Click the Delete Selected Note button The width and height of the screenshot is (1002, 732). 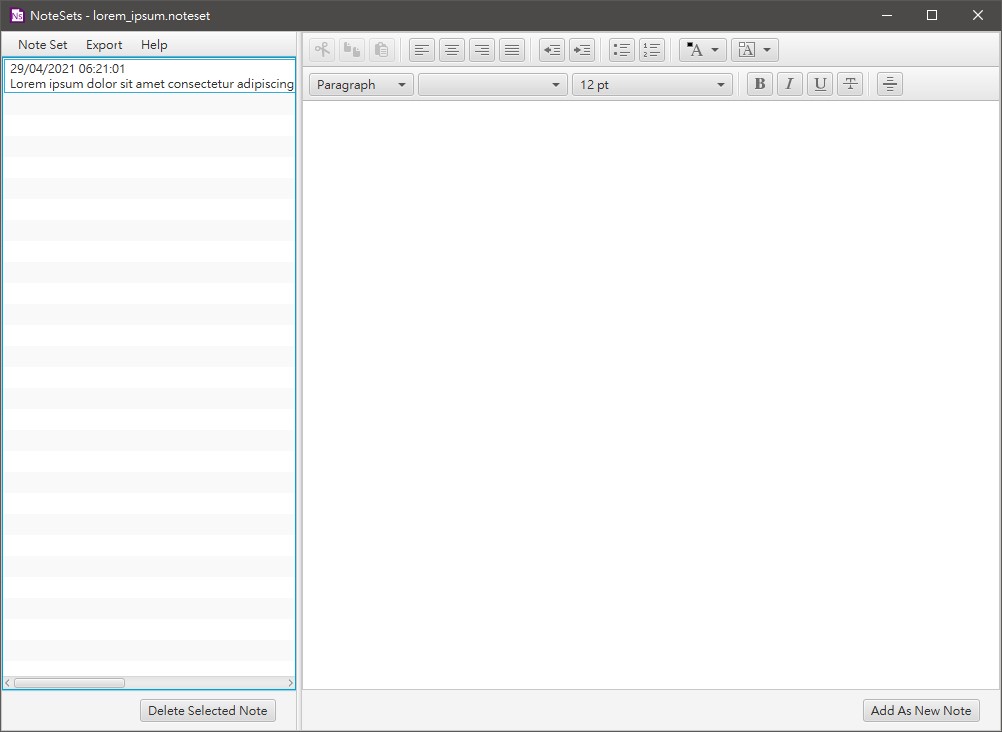click(x=207, y=710)
